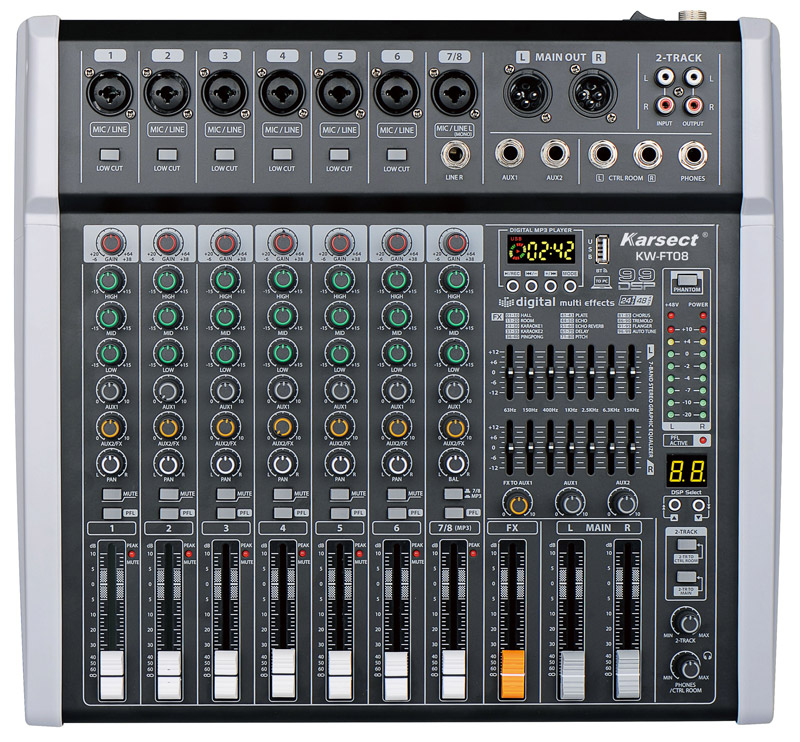Click the orange FX fader
This screenshot has height=742, width=800.
513,674
